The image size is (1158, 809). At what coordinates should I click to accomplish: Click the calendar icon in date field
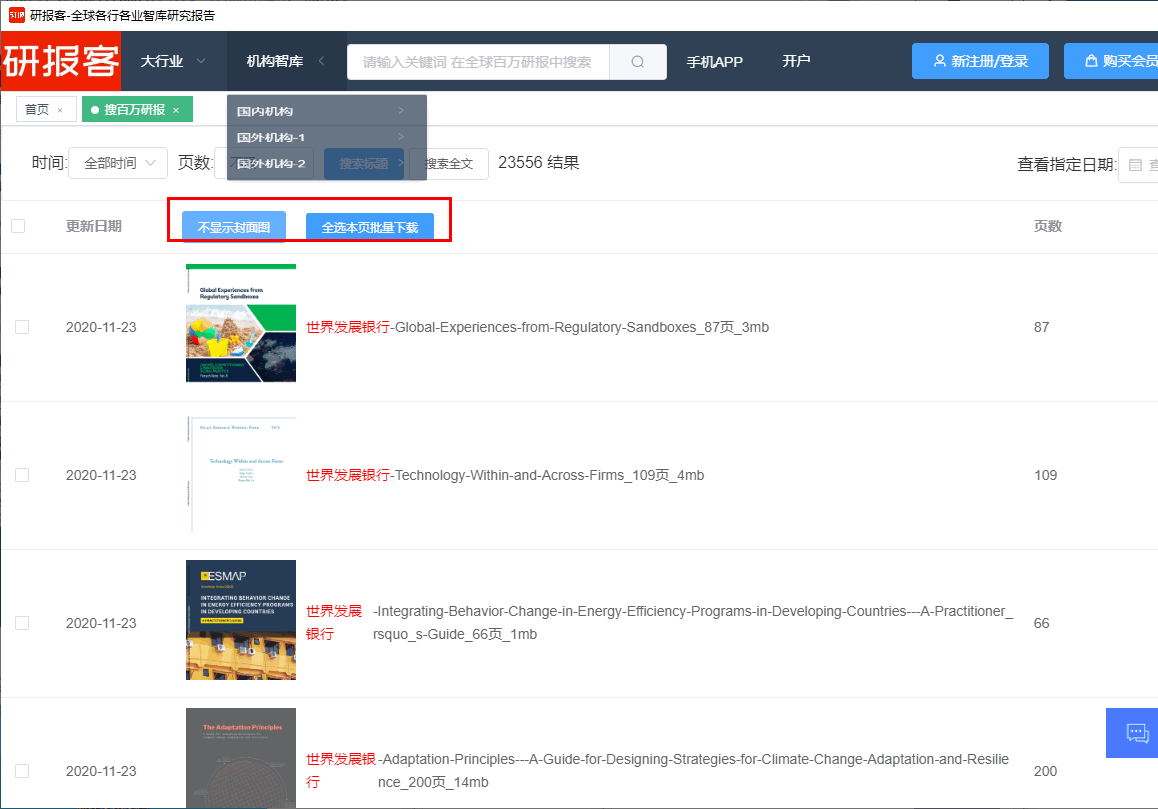point(1135,165)
